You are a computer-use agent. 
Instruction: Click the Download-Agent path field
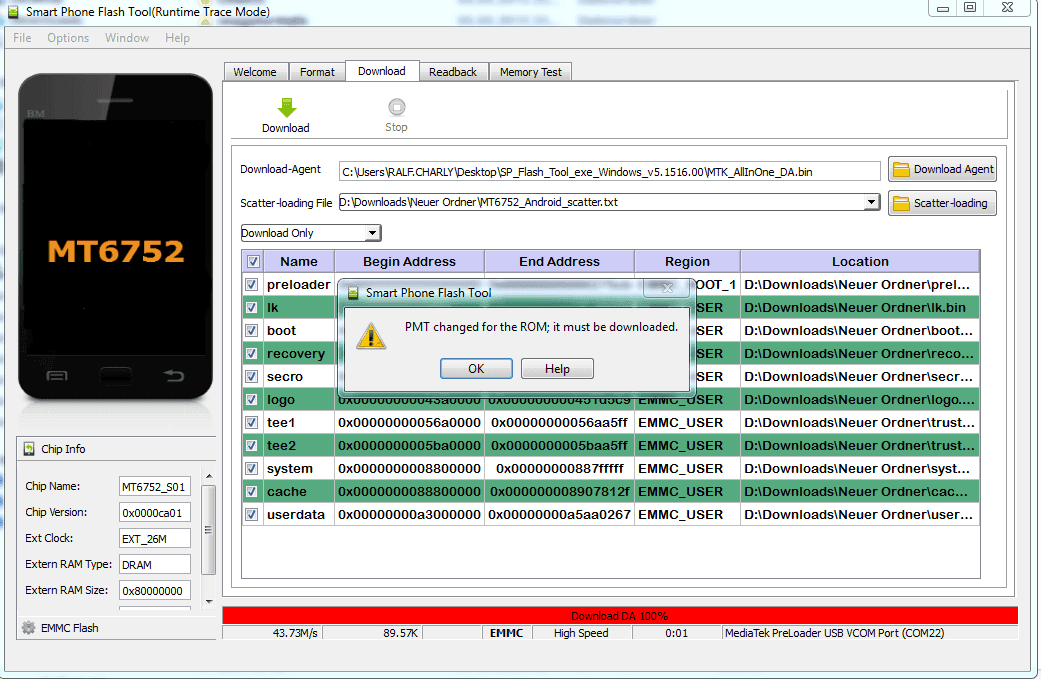(x=609, y=171)
